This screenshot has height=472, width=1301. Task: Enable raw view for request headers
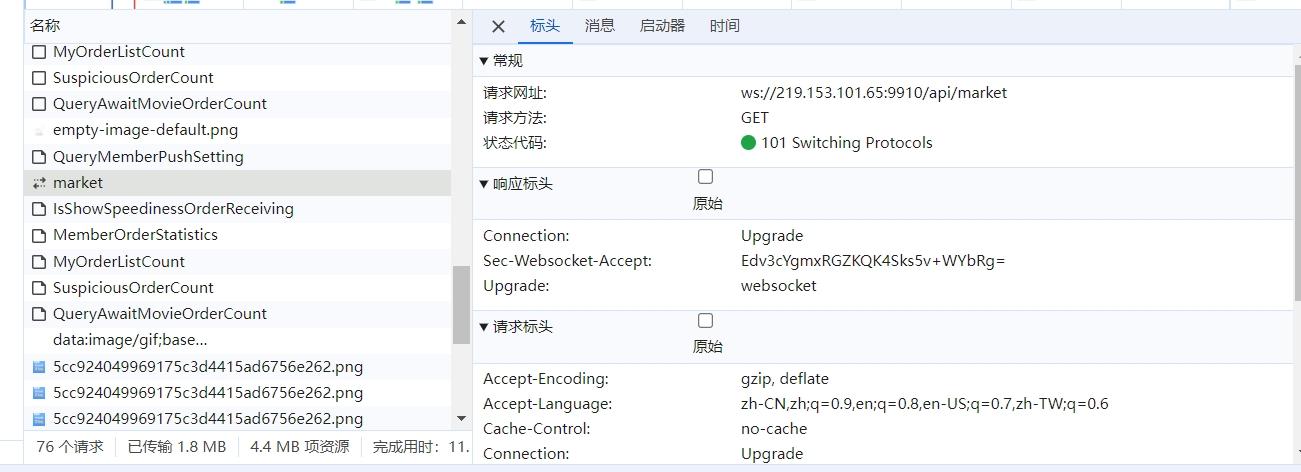pyautogui.click(x=705, y=321)
